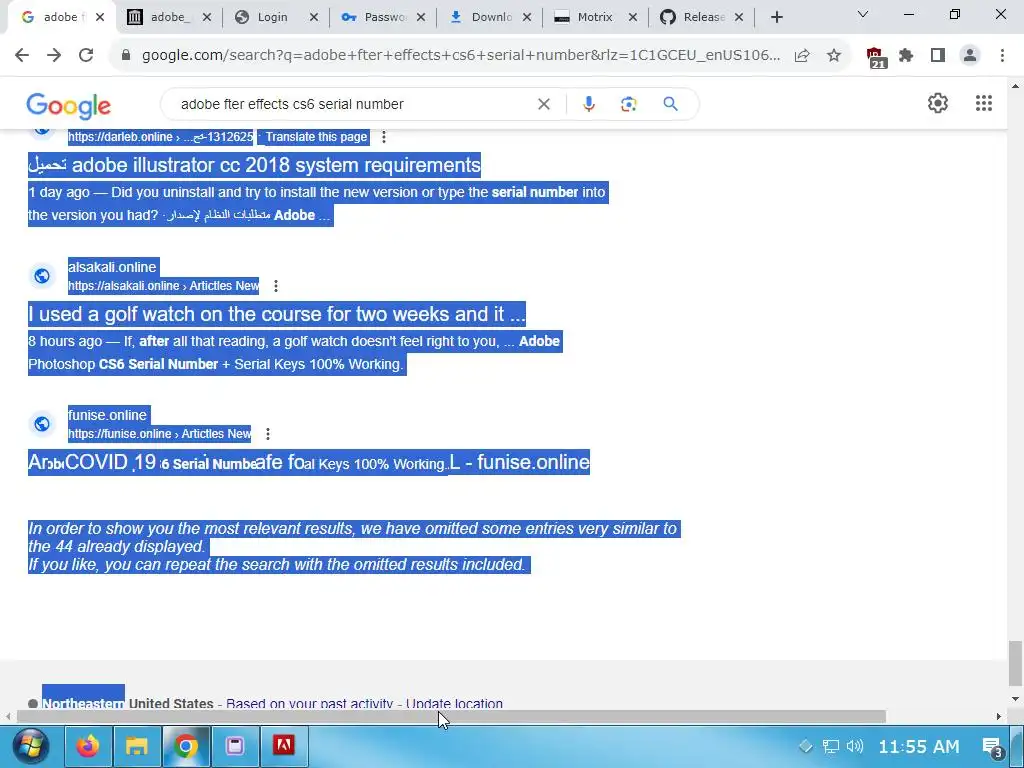Bookmark this page with the star icon
1024x768 pixels.
click(834, 56)
